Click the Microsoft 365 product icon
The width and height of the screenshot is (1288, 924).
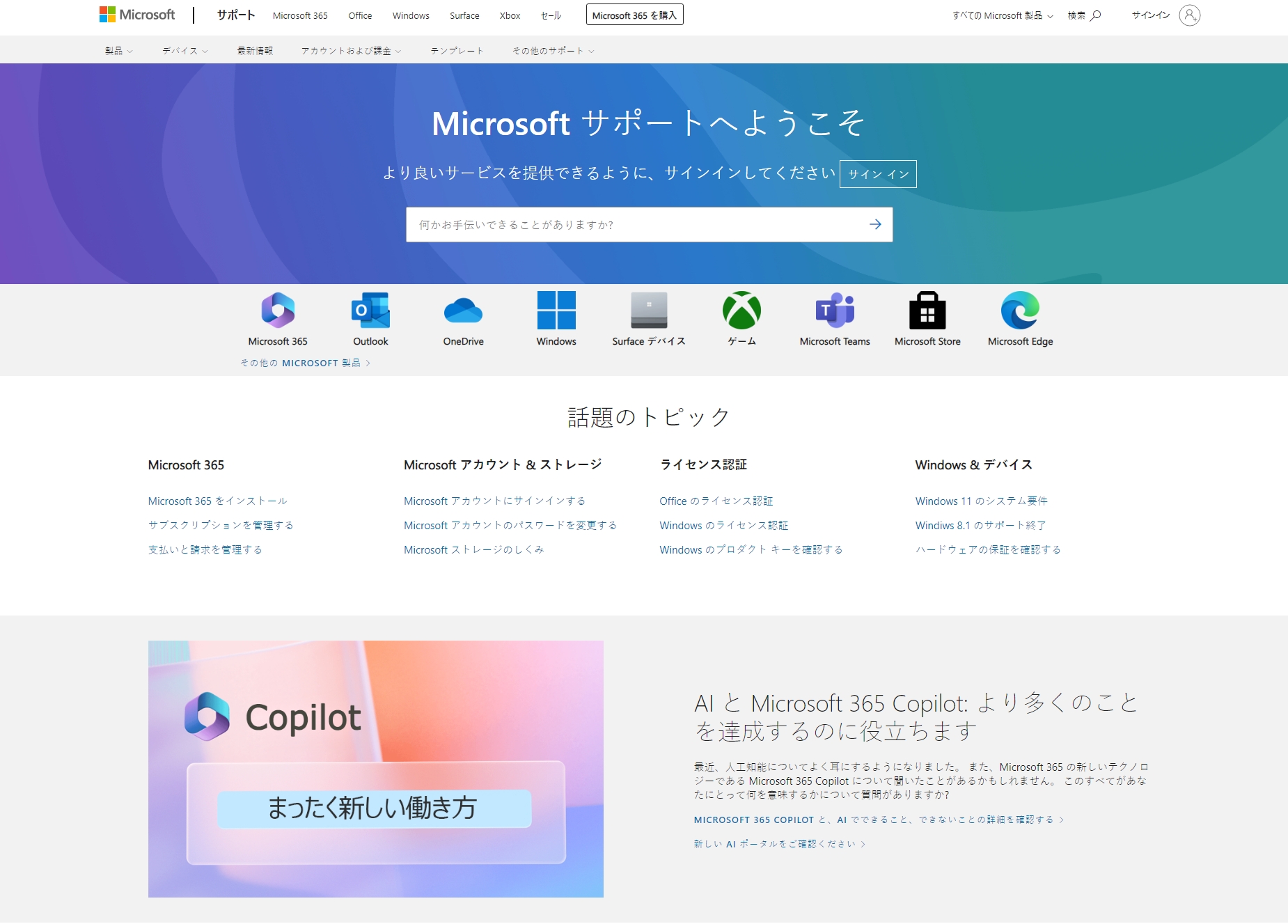[278, 311]
